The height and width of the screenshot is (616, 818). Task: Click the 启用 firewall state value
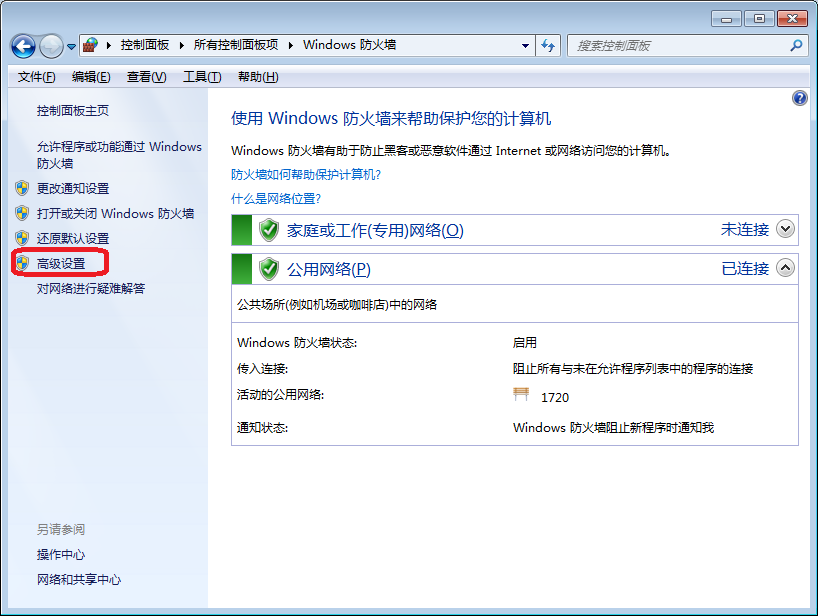(x=524, y=343)
